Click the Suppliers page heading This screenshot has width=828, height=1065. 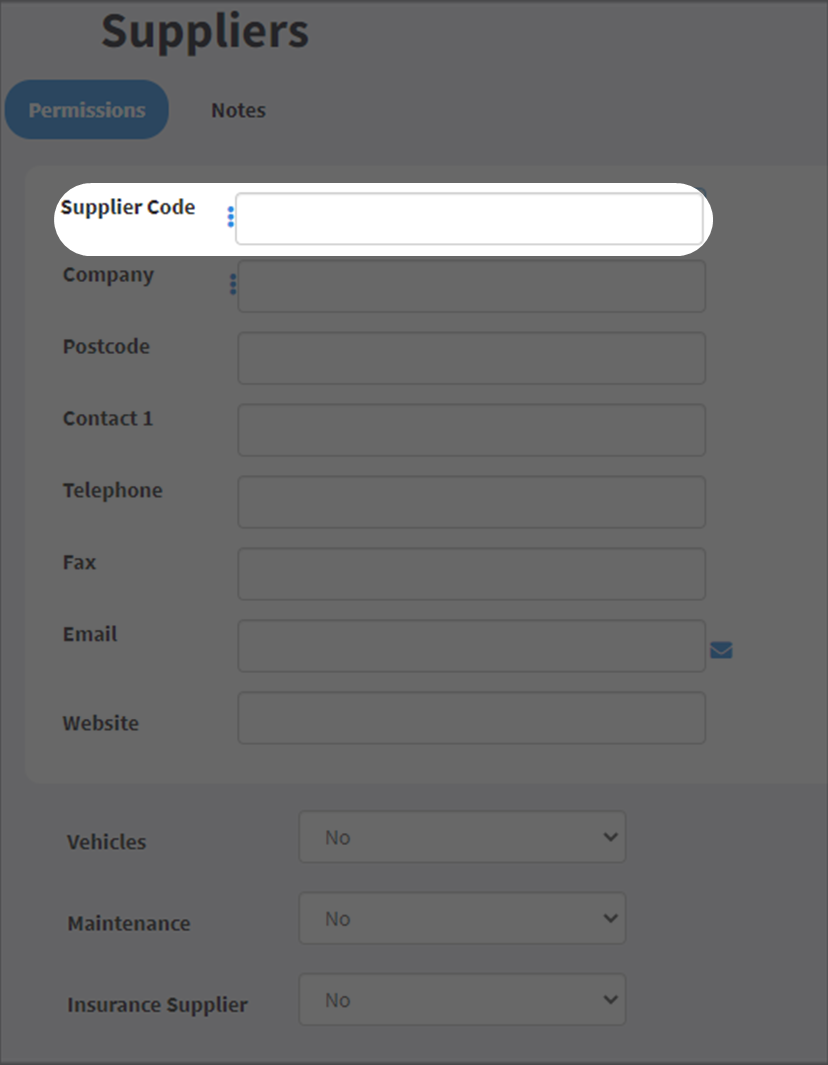tap(205, 31)
